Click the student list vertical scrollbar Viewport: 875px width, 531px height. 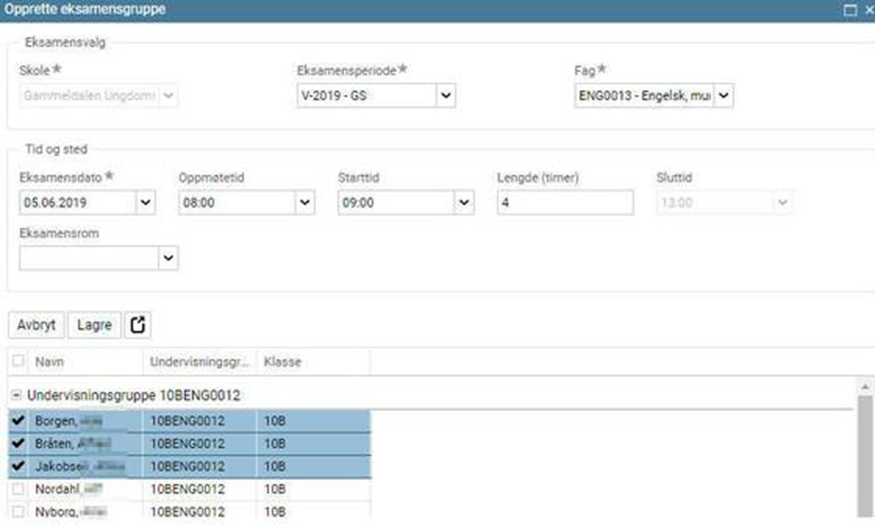(866, 450)
